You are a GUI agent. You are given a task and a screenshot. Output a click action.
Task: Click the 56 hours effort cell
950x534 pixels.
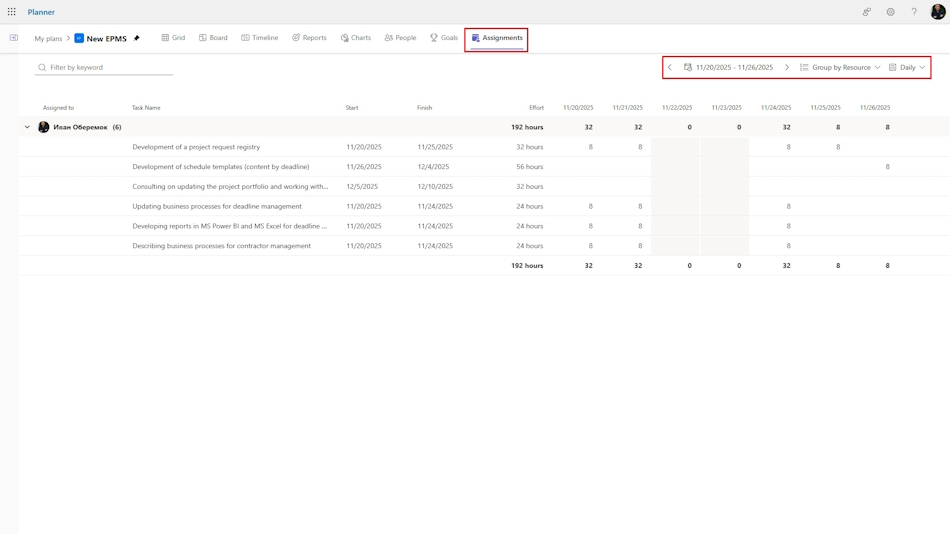tap(530, 167)
